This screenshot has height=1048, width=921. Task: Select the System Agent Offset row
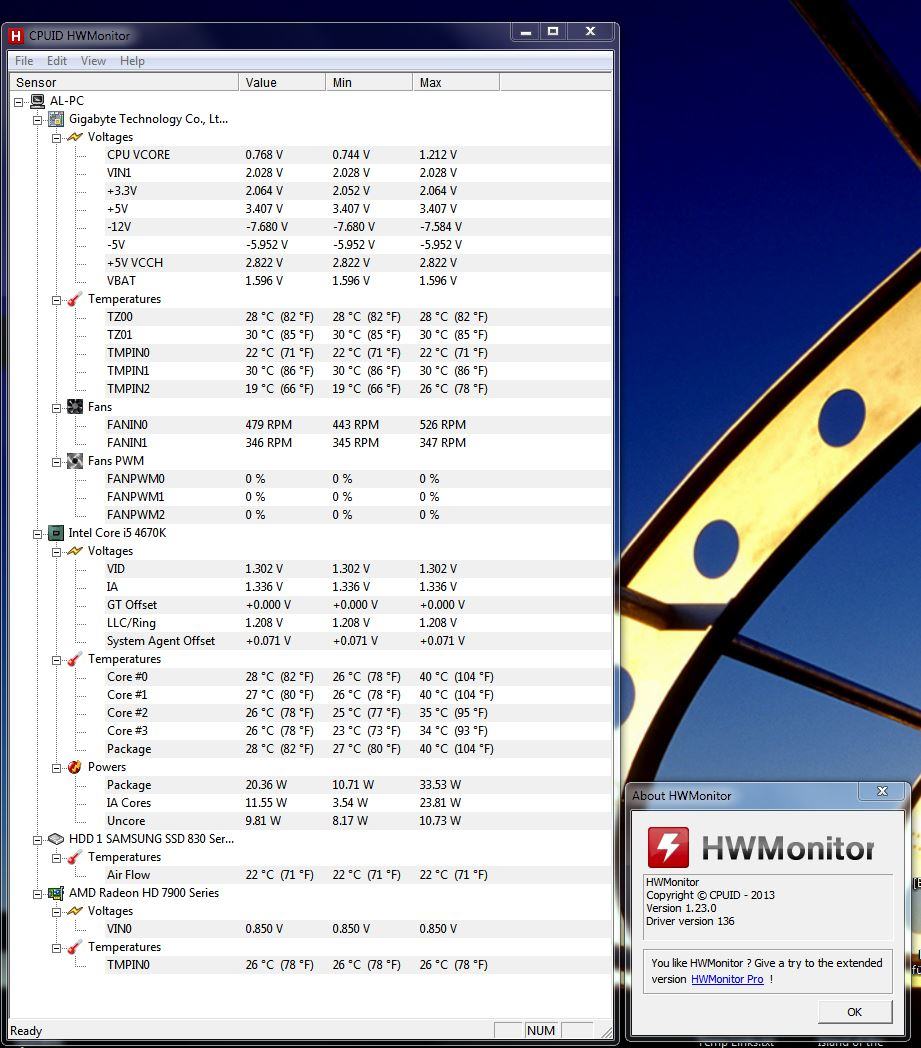click(x=358, y=641)
